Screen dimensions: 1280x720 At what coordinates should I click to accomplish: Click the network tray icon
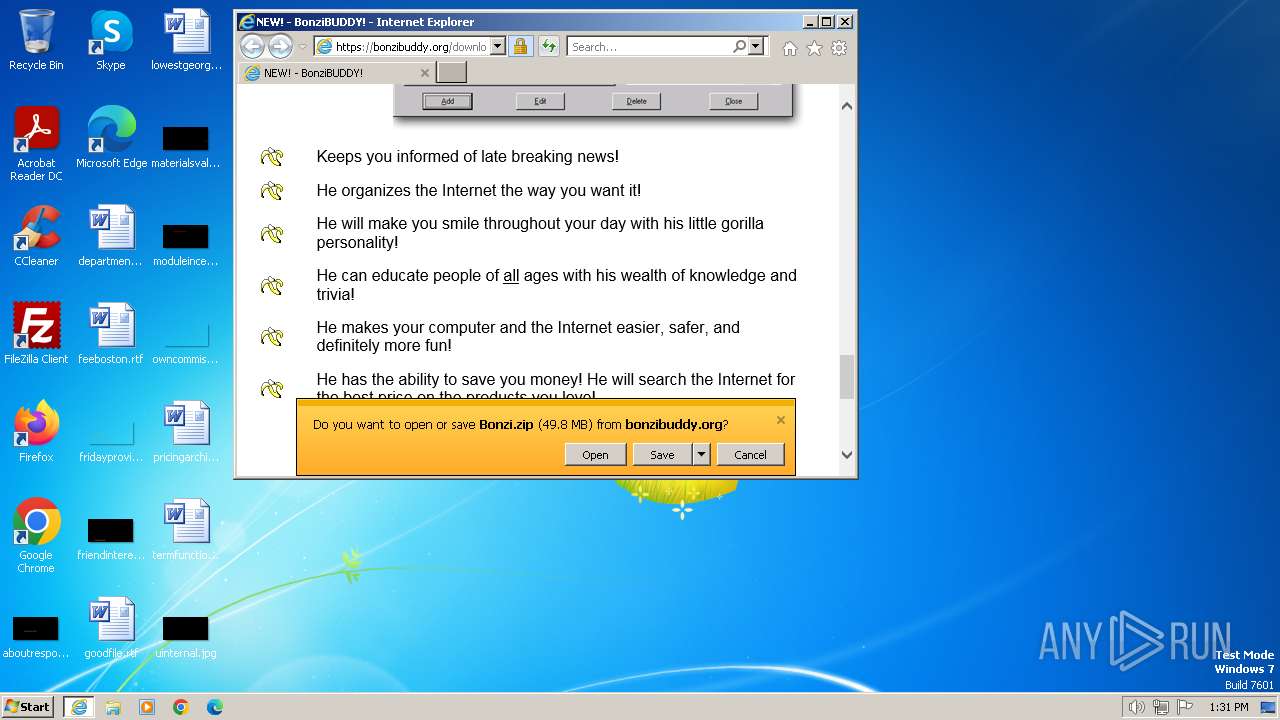coord(1161,707)
